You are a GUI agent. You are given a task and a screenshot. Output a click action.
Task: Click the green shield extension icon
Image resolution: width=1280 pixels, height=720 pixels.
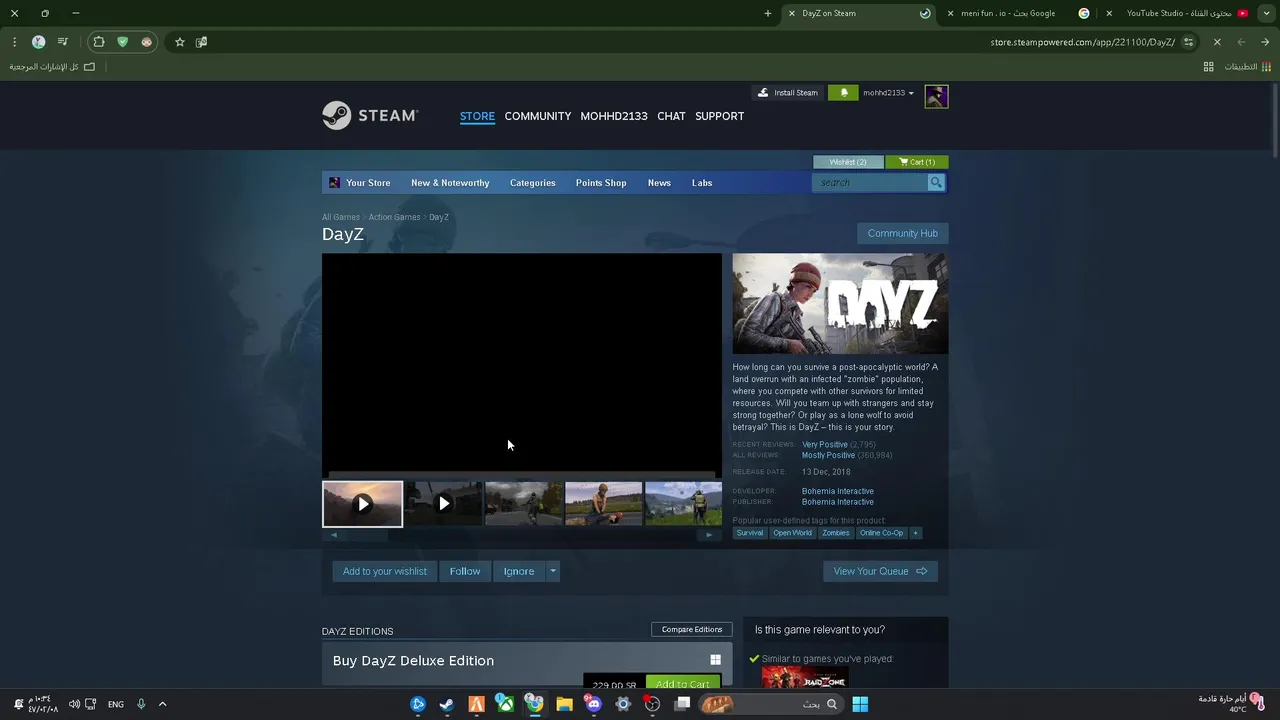pyautogui.click(x=123, y=42)
